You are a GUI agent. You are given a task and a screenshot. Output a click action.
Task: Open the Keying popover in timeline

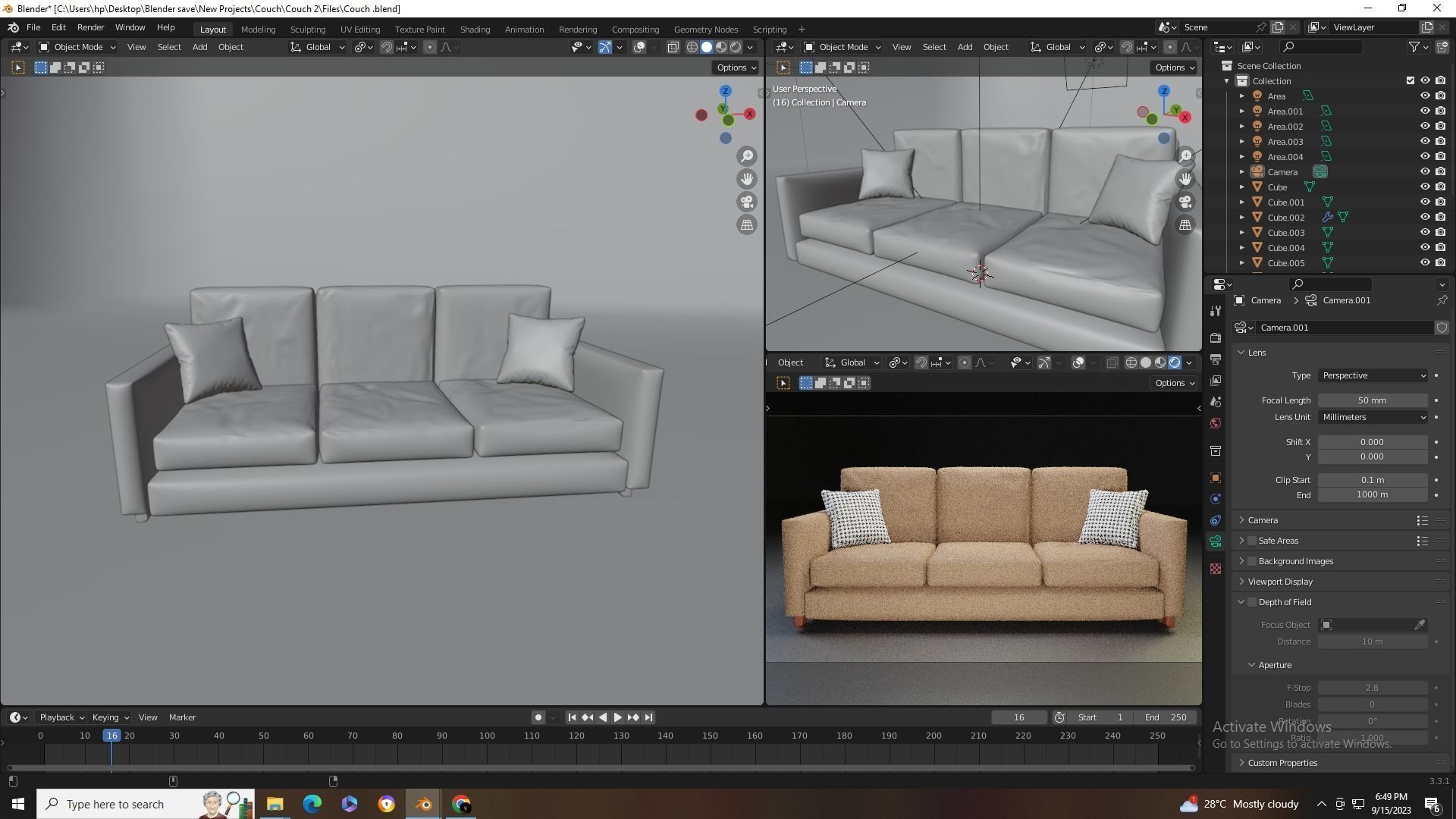(110, 717)
